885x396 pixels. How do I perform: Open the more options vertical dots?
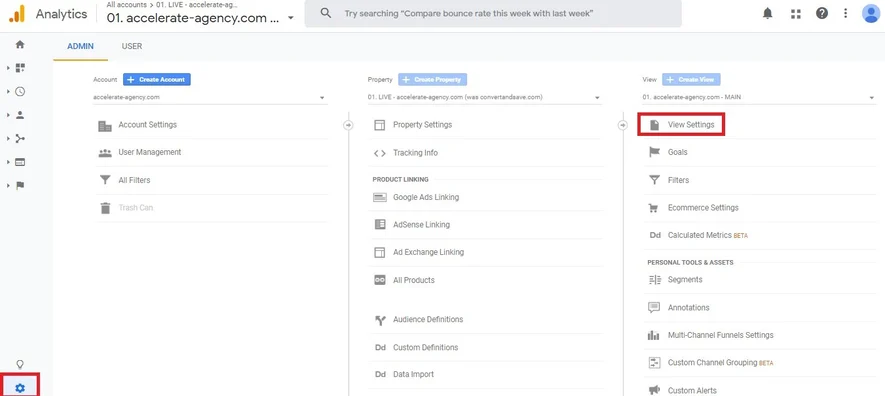coord(845,13)
